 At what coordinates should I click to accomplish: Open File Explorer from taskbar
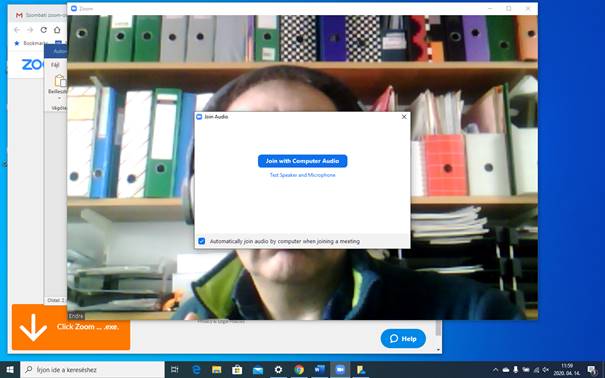coord(217,370)
